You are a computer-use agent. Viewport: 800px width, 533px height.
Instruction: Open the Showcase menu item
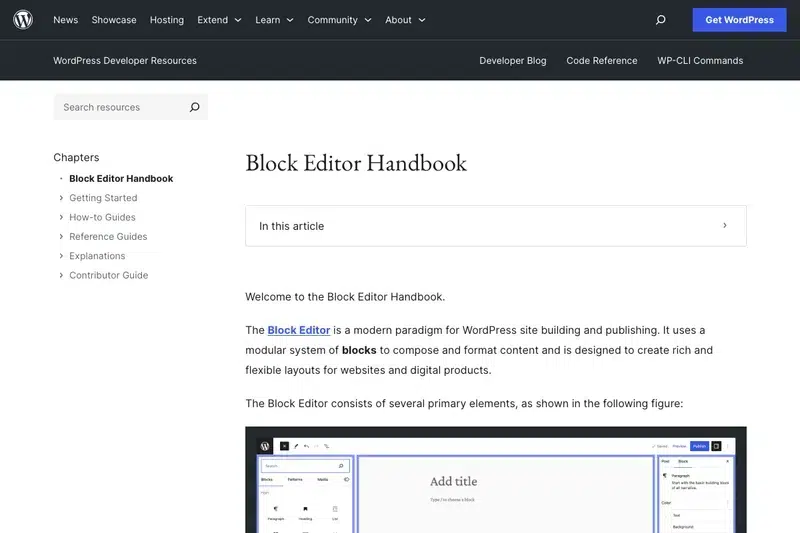114,20
